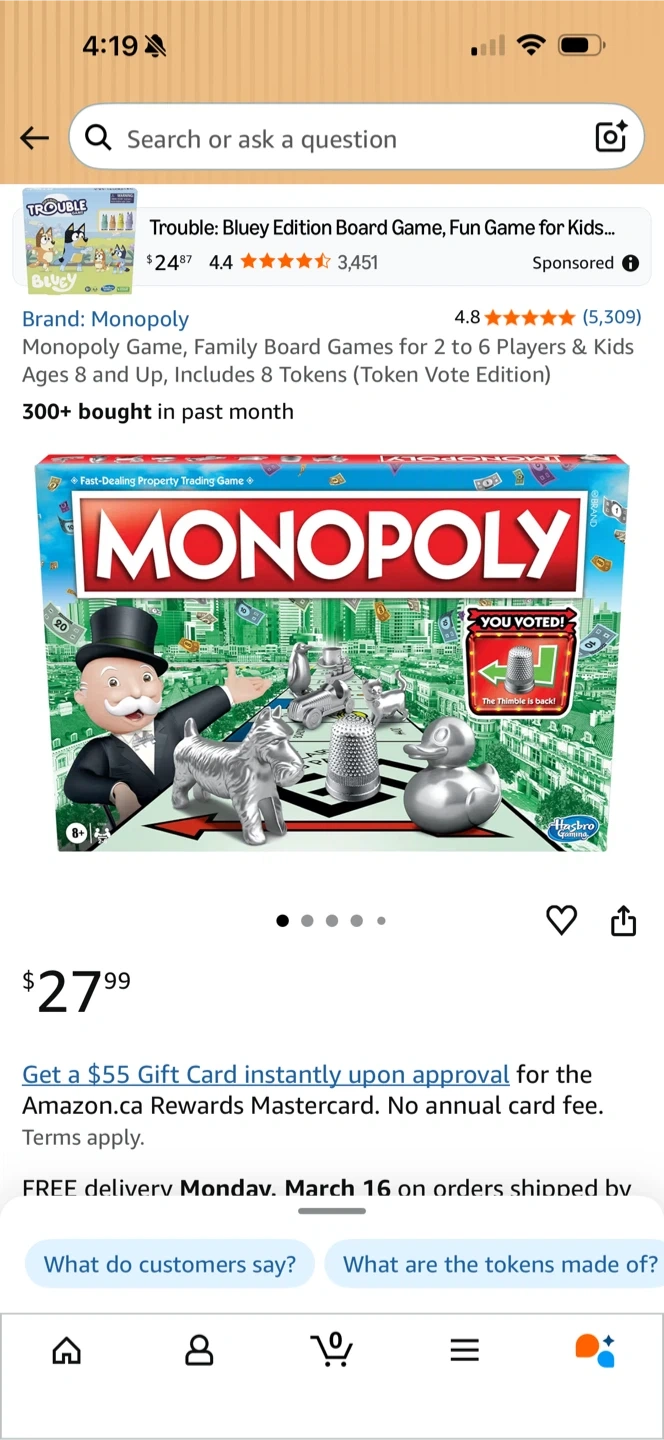664x1440 pixels.
Task: Select the fourth image carousel dot
Action: pyautogui.click(x=357, y=921)
